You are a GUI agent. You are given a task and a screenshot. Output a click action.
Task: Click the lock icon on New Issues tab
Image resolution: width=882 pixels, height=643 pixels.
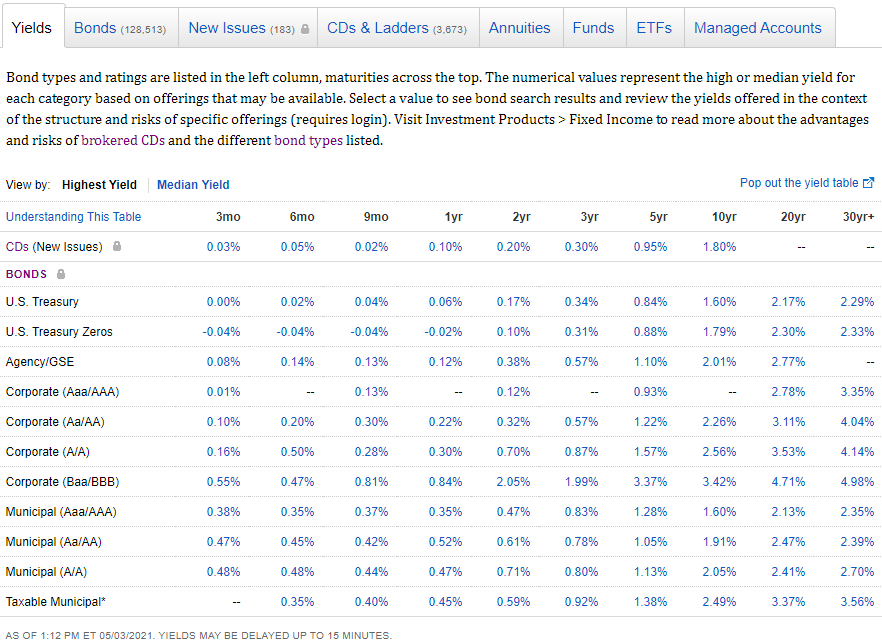coord(305,29)
